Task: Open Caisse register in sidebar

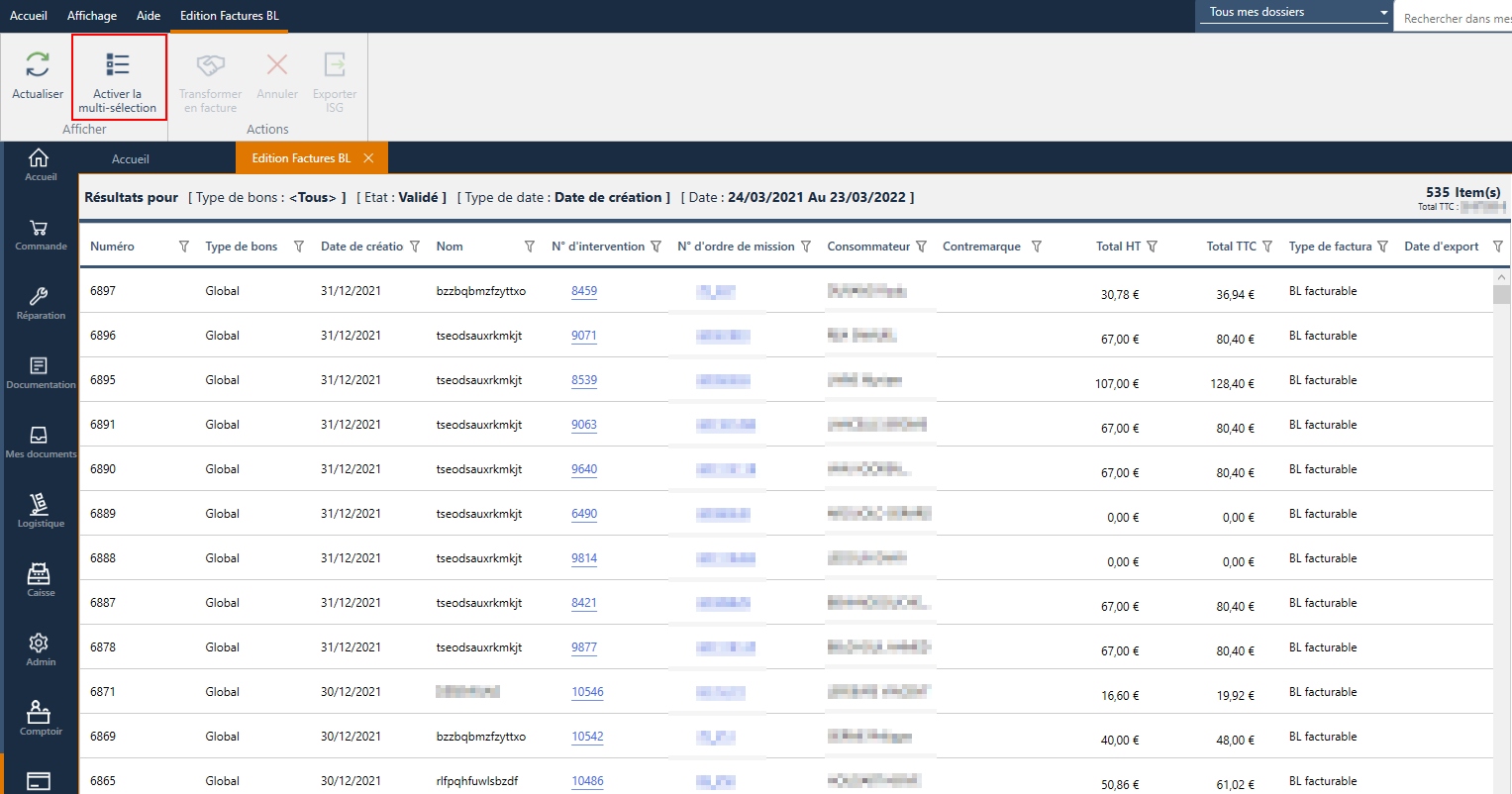Action: [x=40, y=581]
